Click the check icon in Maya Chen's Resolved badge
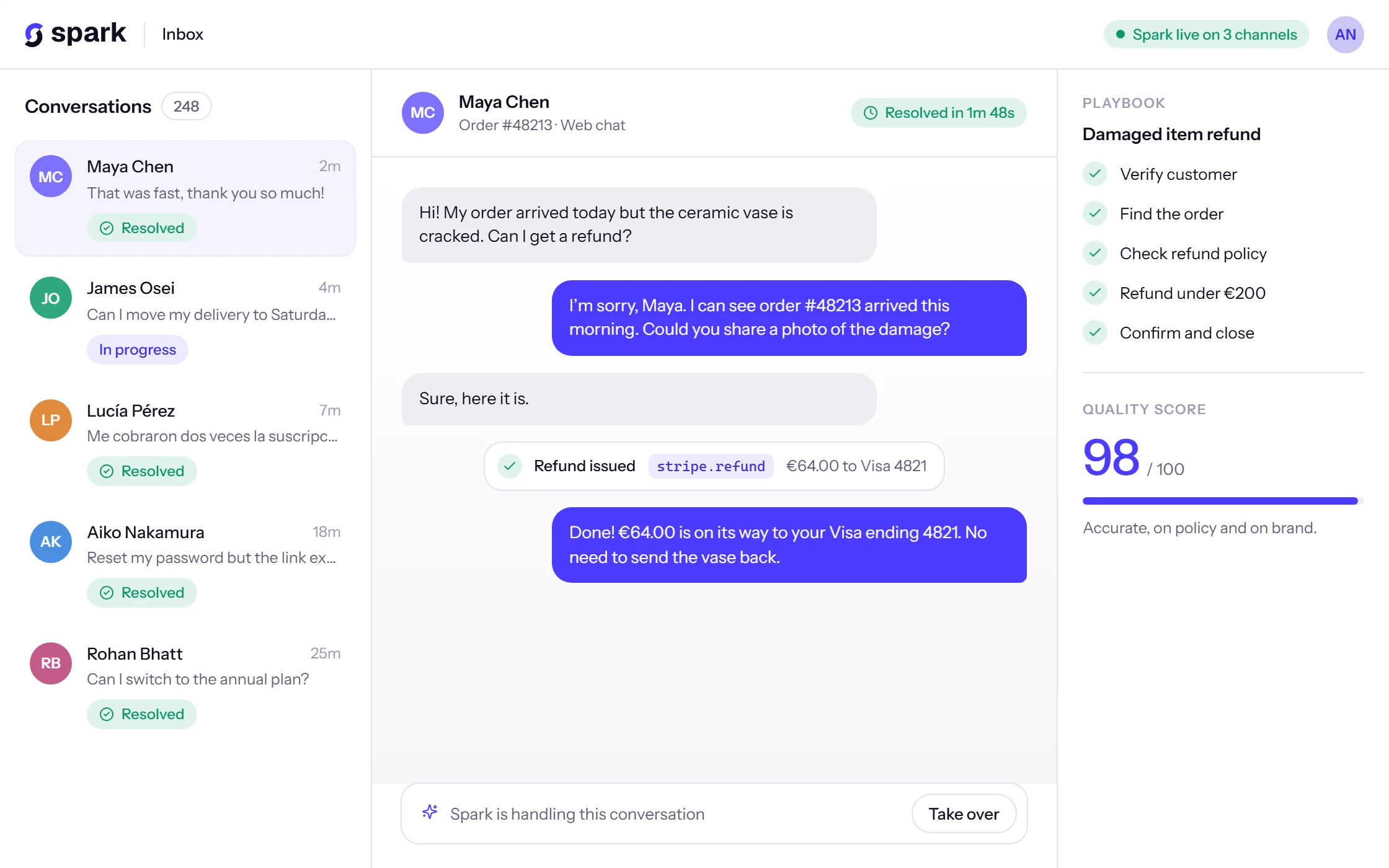 [107, 228]
